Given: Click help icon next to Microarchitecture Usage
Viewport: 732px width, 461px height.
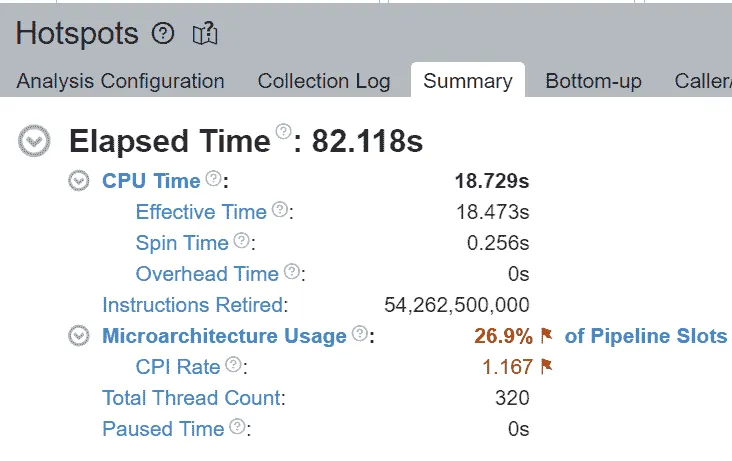Looking at the screenshot, I should tap(359, 333).
